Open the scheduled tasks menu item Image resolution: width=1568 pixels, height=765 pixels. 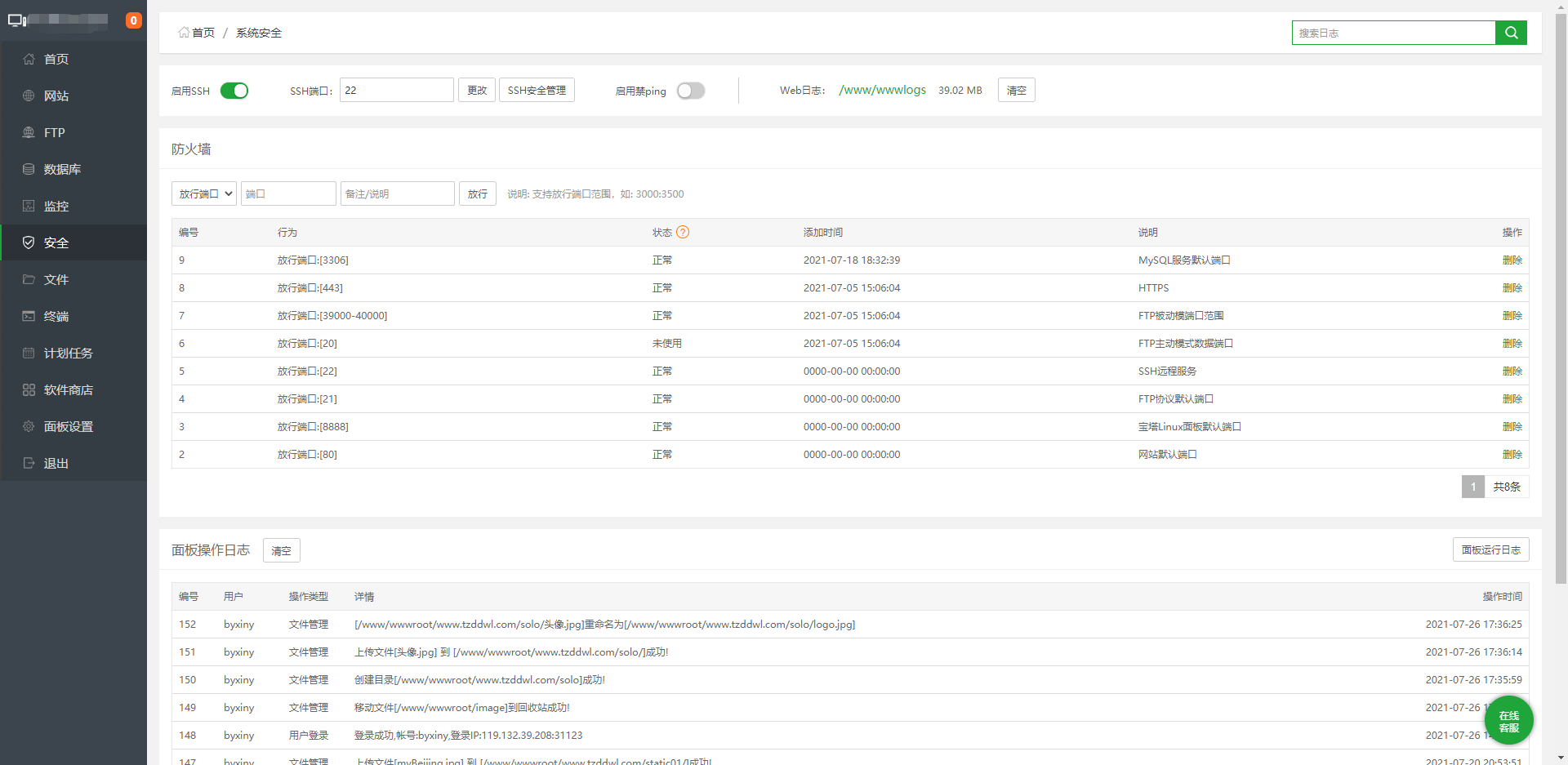[68, 353]
